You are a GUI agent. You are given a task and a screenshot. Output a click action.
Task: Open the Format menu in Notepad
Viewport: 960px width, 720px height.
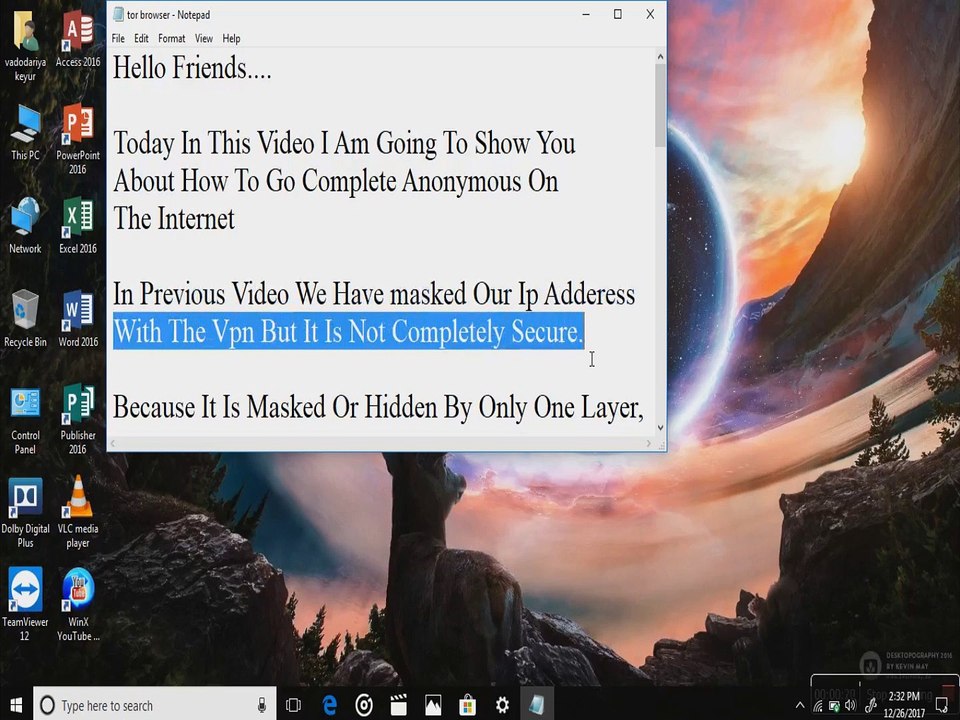[x=171, y=39]
